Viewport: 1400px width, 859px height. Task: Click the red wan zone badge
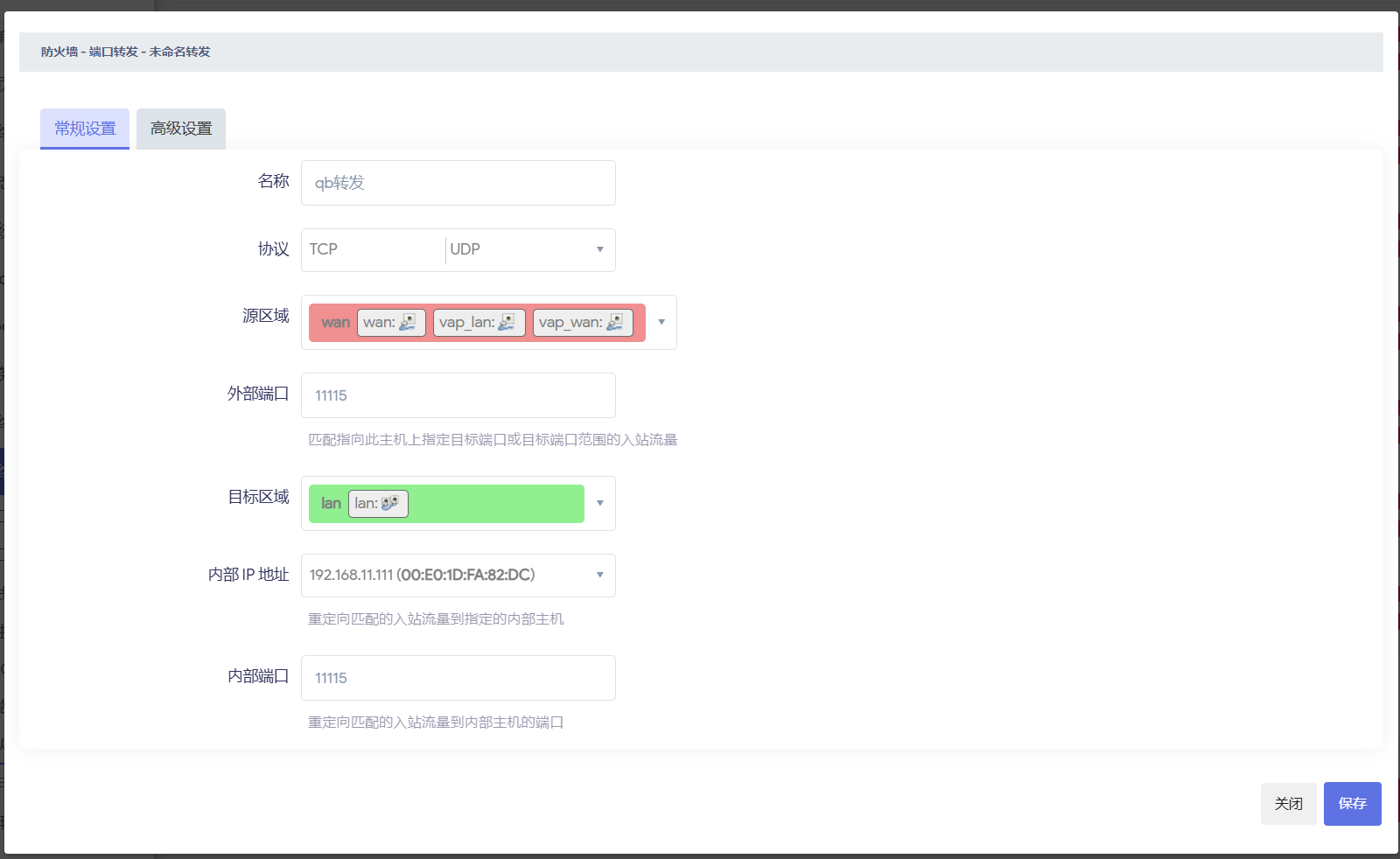click(x=335, y=323)
